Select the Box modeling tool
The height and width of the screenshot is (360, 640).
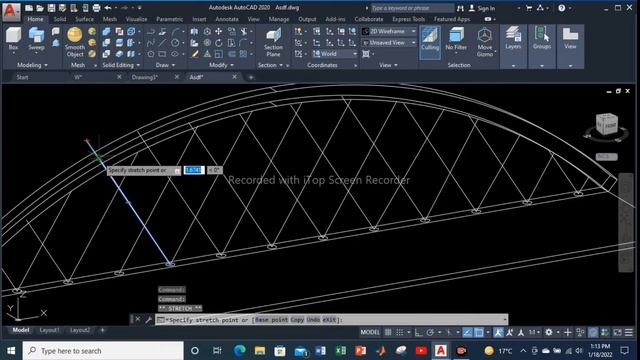13,39
